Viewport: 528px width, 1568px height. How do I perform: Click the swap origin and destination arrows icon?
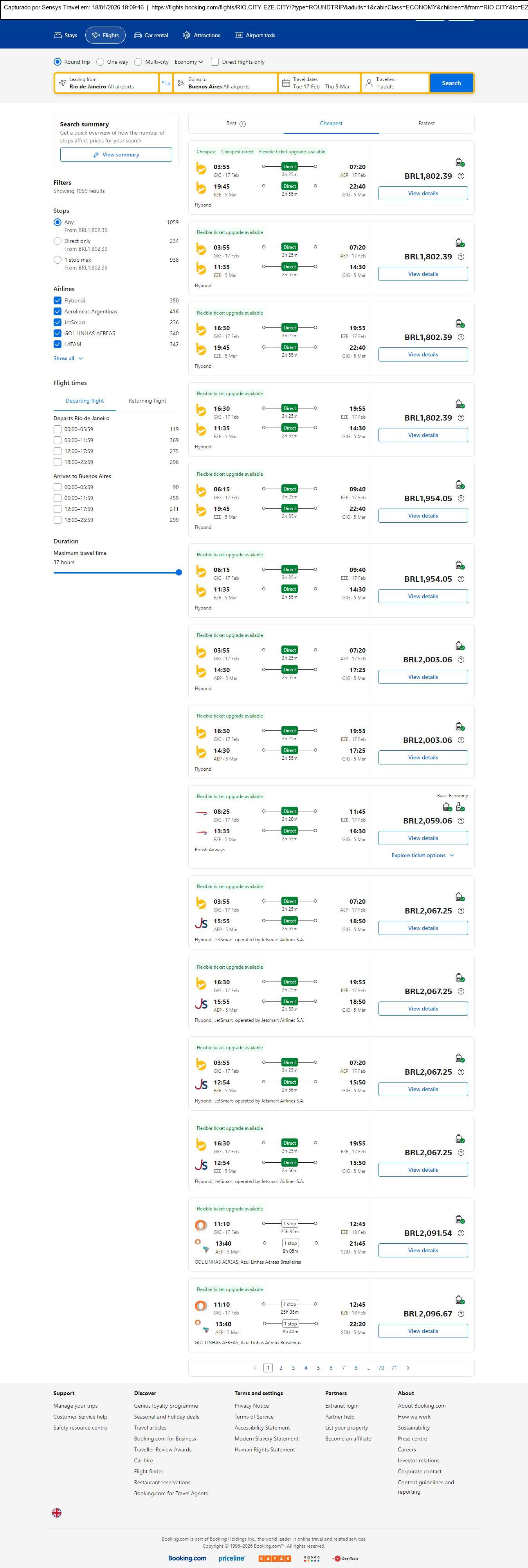tap(166, 83)
